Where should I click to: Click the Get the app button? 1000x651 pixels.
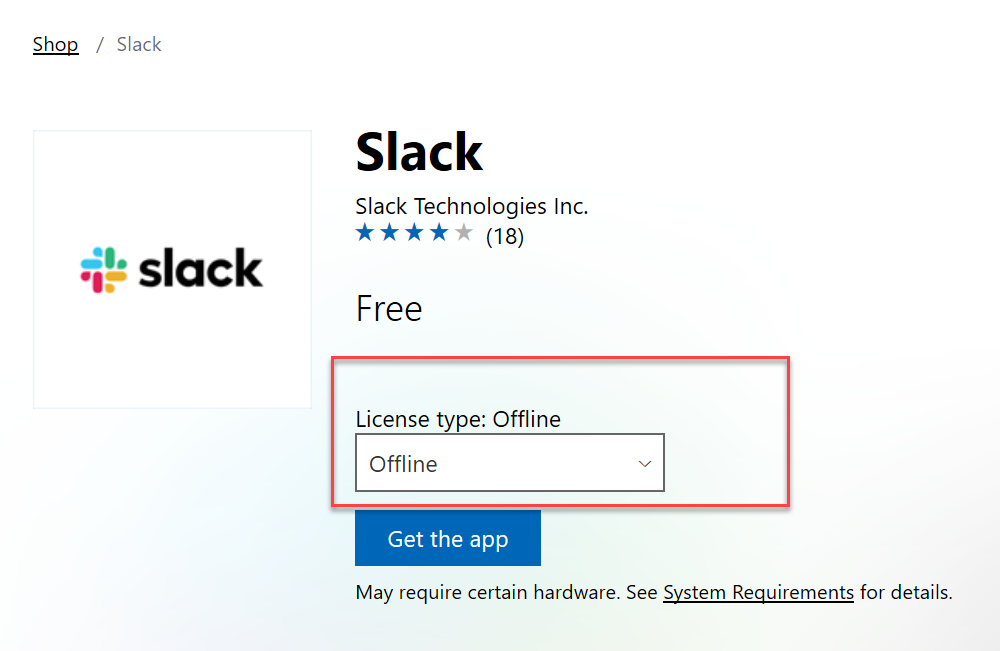448,538
